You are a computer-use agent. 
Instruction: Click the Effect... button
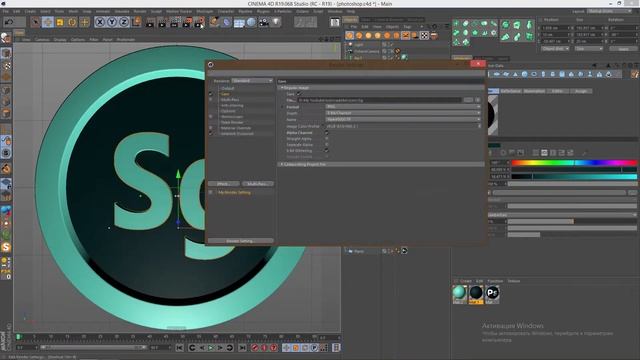[223, 184]
